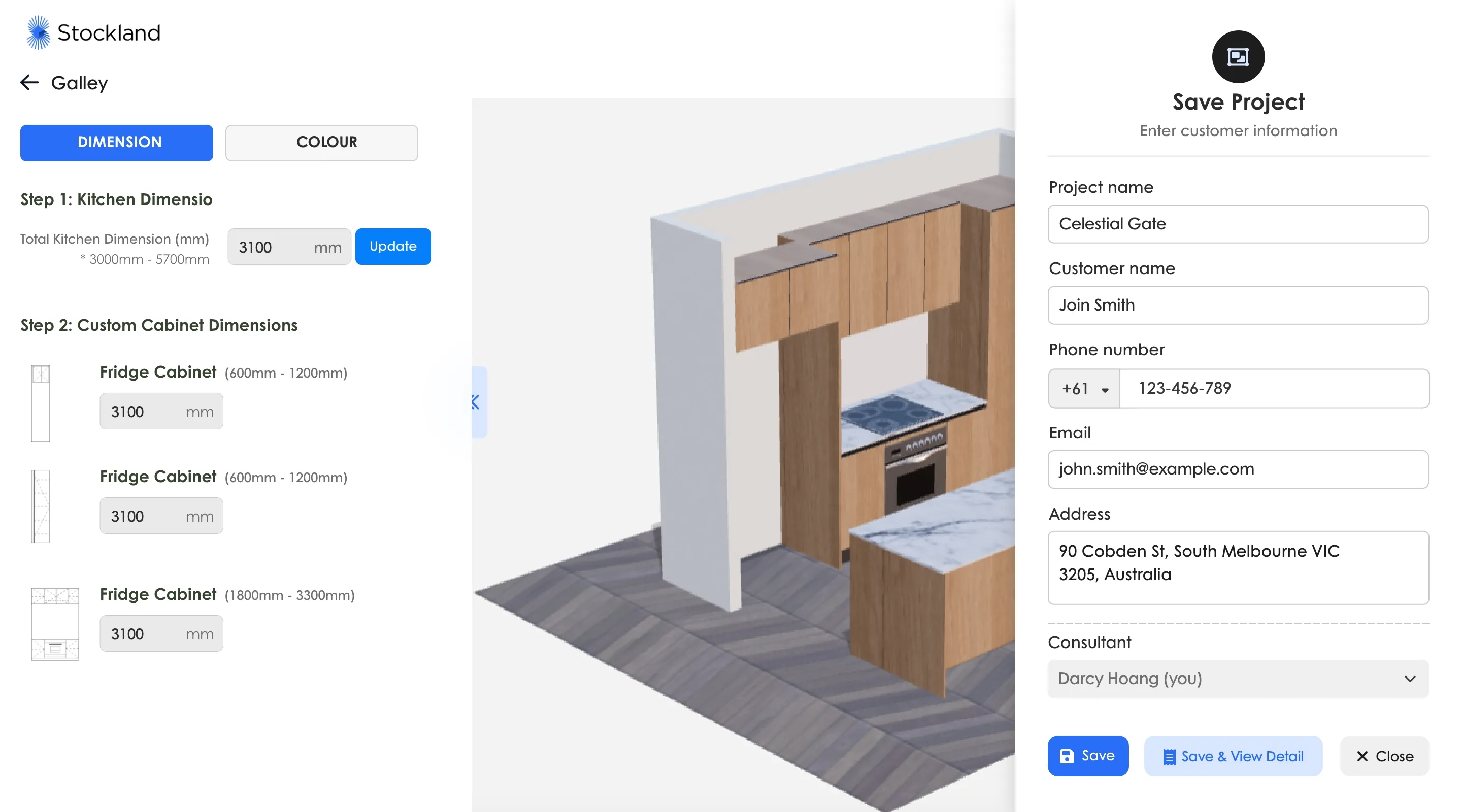Click the Save Project header icon

click(1238, 57)
